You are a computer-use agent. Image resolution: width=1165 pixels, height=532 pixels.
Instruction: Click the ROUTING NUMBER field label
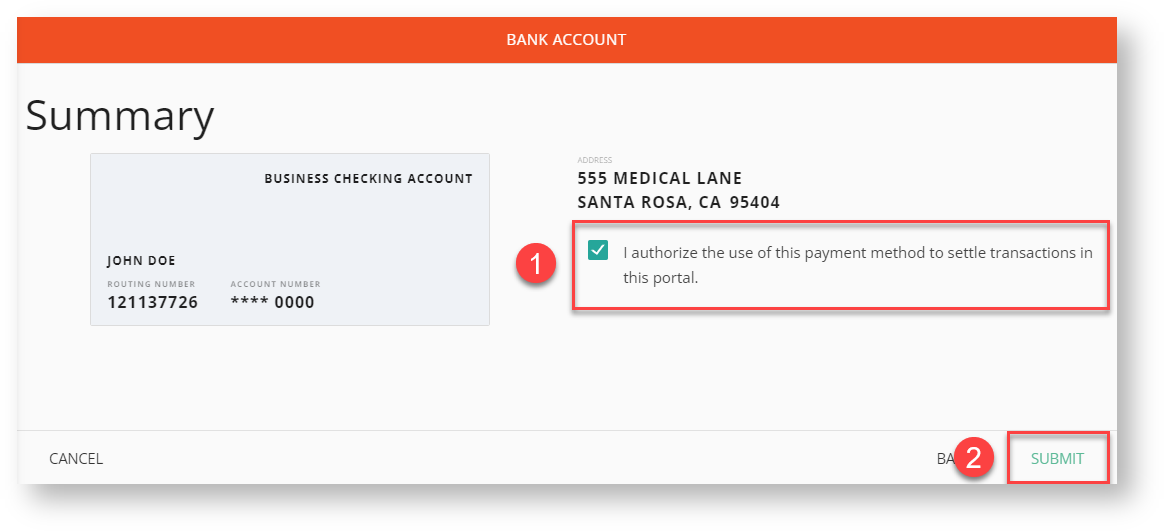[151, 284]
